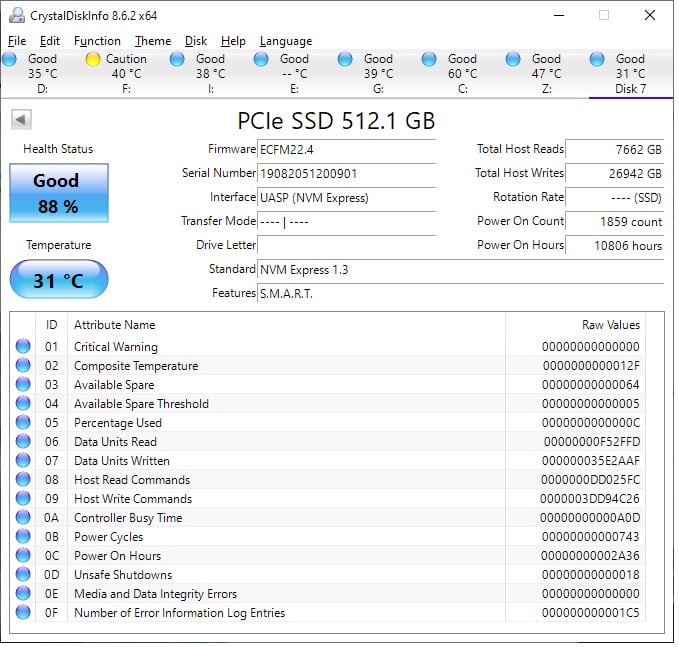Click the PCIe SSD 512.1 GB model title

coord(336,121)
